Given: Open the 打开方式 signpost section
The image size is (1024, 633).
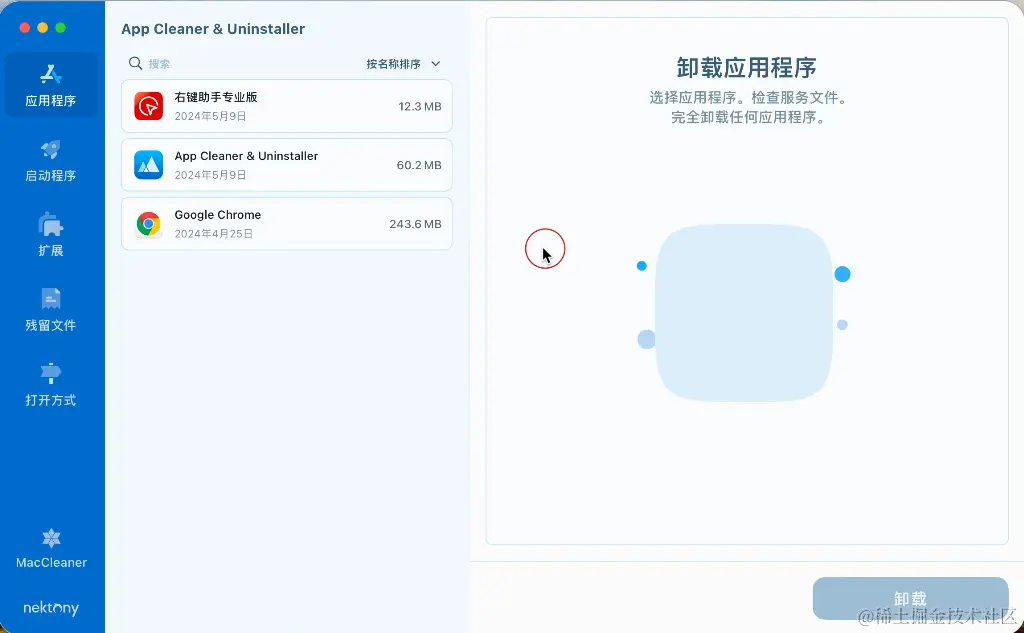Looking at the screenshot, I should [51, 385].
